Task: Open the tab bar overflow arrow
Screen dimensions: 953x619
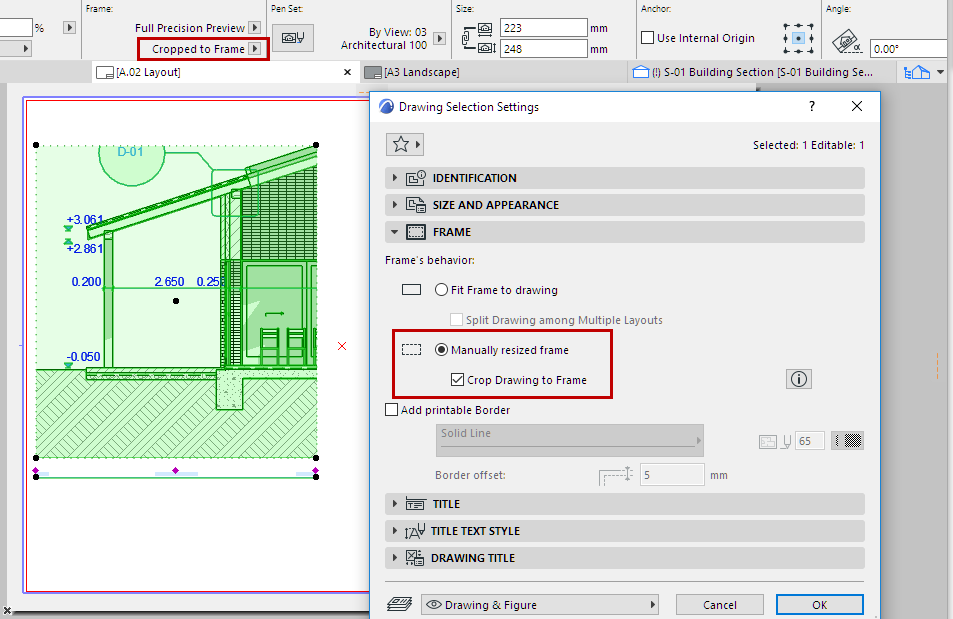Action: click(941, 72)
